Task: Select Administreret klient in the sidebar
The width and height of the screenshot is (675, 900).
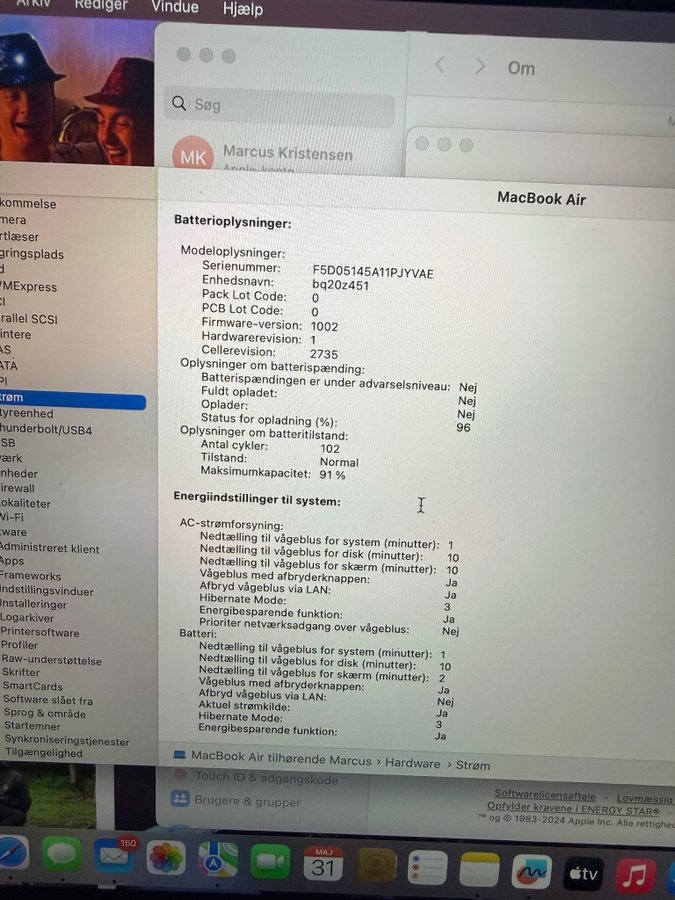Action: (x=49, y=548)
